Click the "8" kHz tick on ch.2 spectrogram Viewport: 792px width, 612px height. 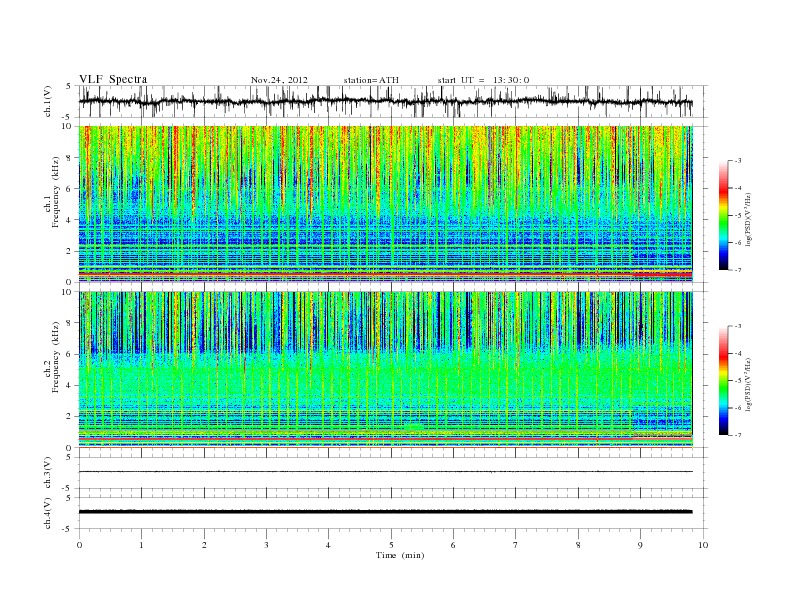[70, 323]
